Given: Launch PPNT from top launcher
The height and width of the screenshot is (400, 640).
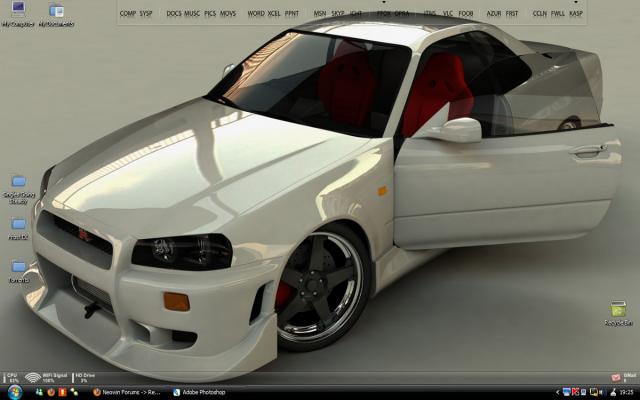Looking at the screenshot, I should click(x=291, y=13).
